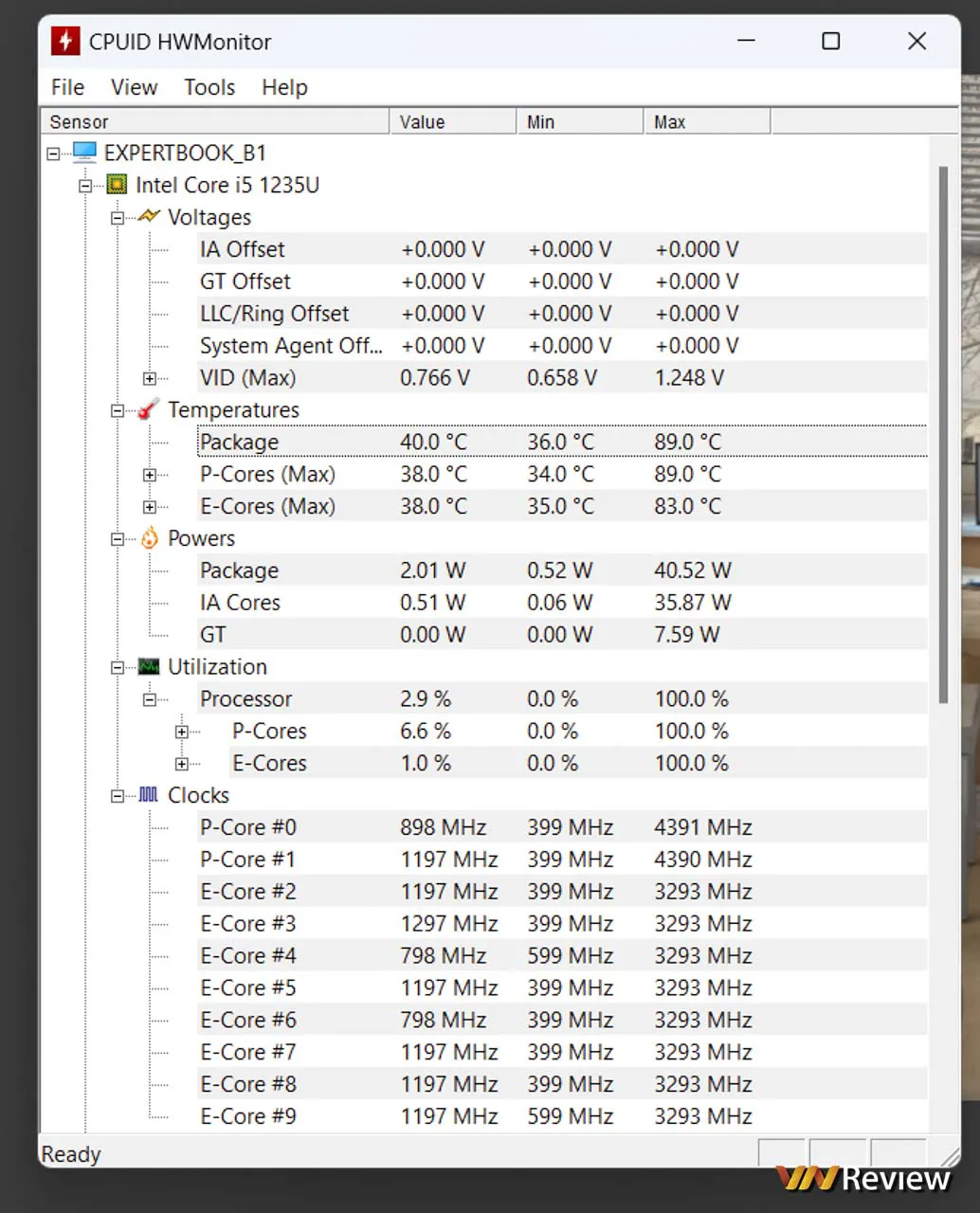Image resolution: width=980 pixels, height=1213 pixels.
Task: Open the Tools menu
Action: pyautogui.click(x=209, y=87)
